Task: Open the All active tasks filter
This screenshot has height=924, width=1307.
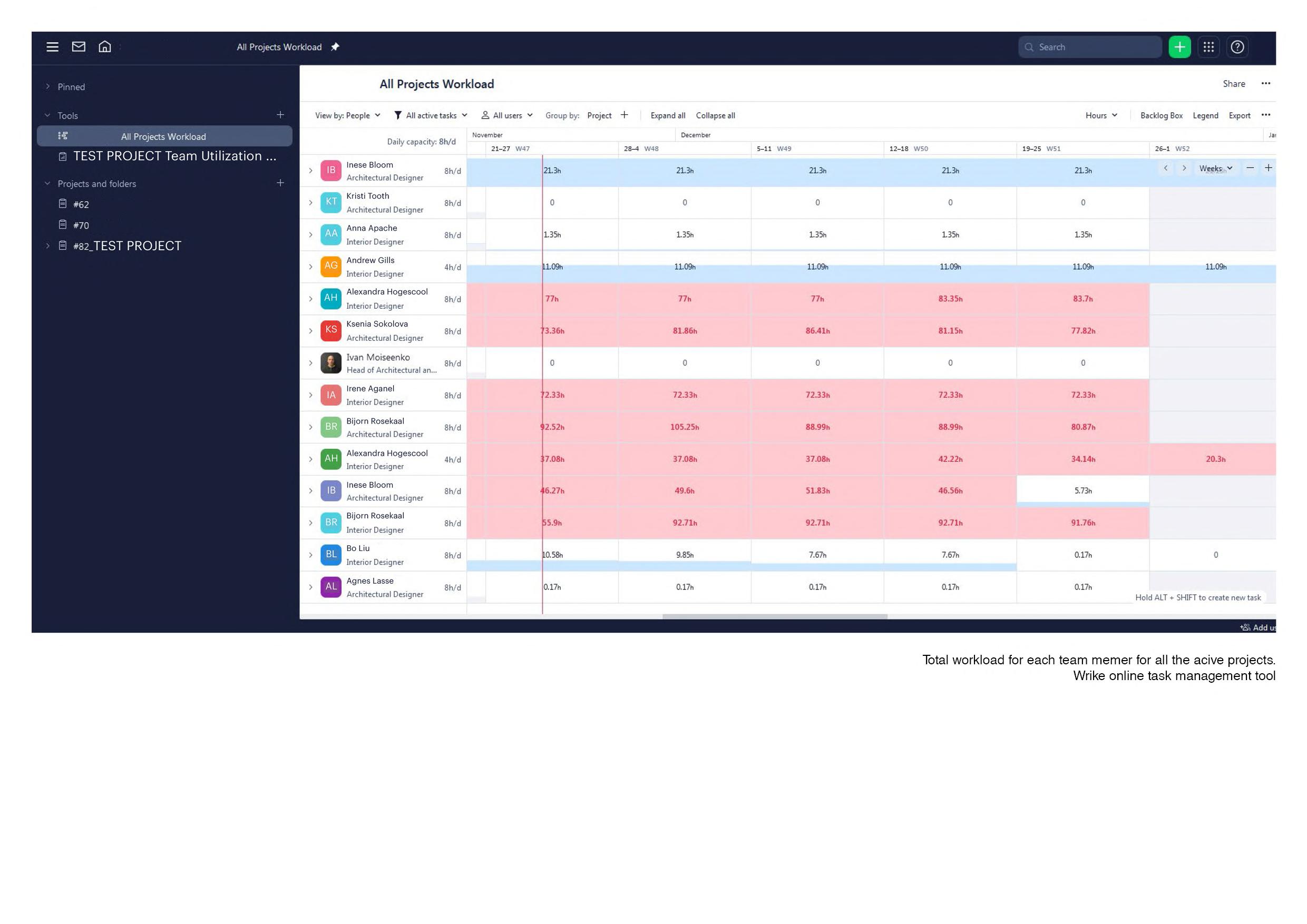Action: (x=431, y=115)
